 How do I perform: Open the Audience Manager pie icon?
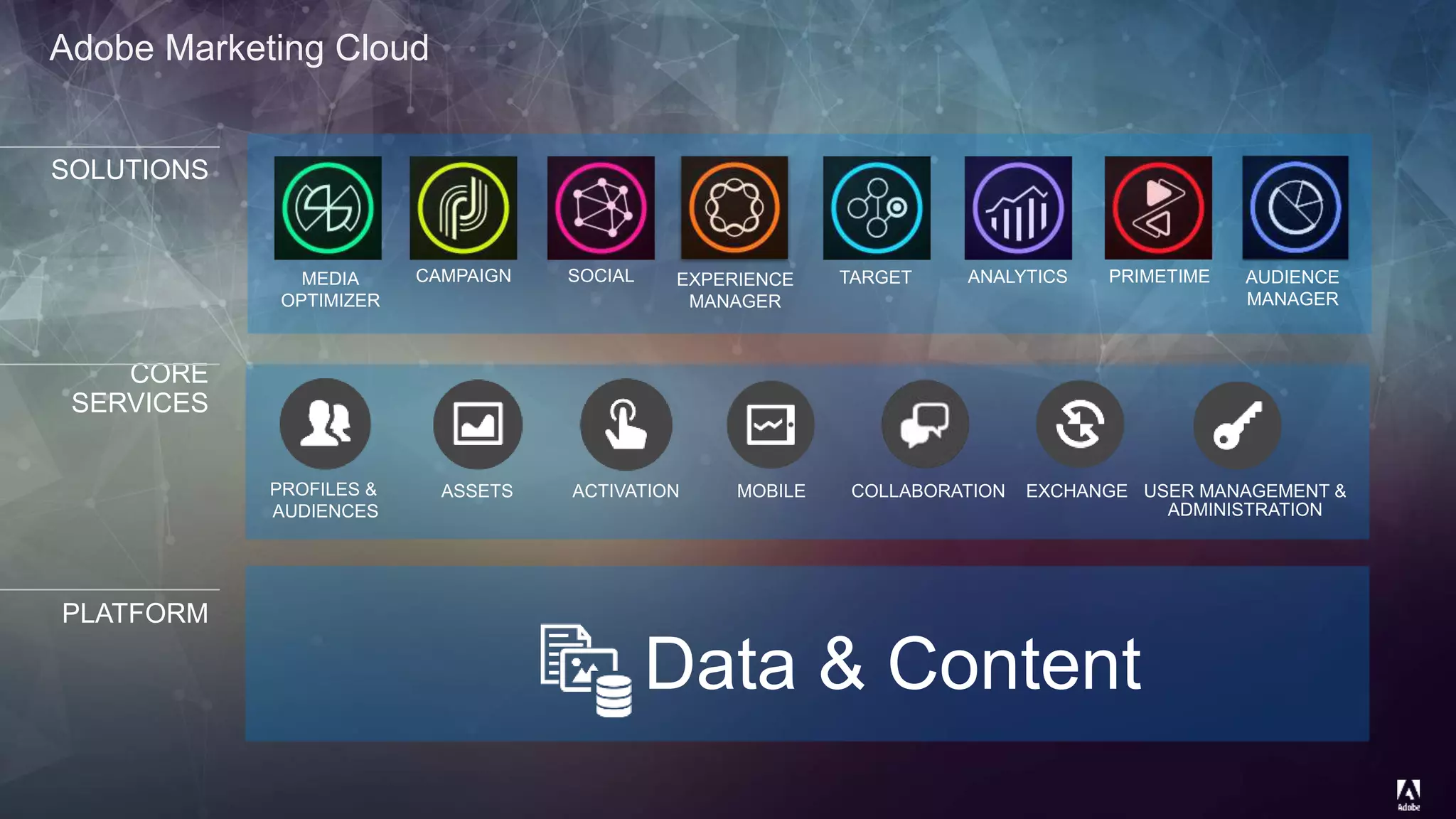[x=1295, y=208]
